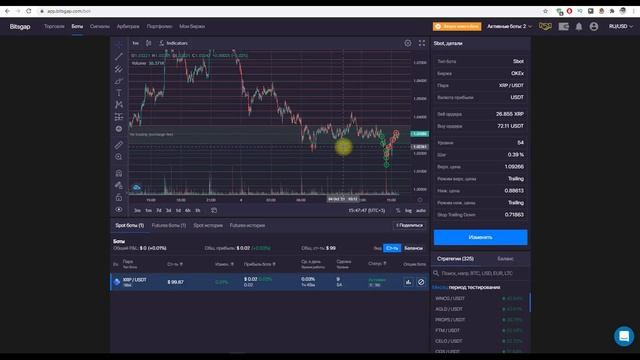Open chart settings gear
This screenshot has width=640, height=360.
[x=408, y=43]
